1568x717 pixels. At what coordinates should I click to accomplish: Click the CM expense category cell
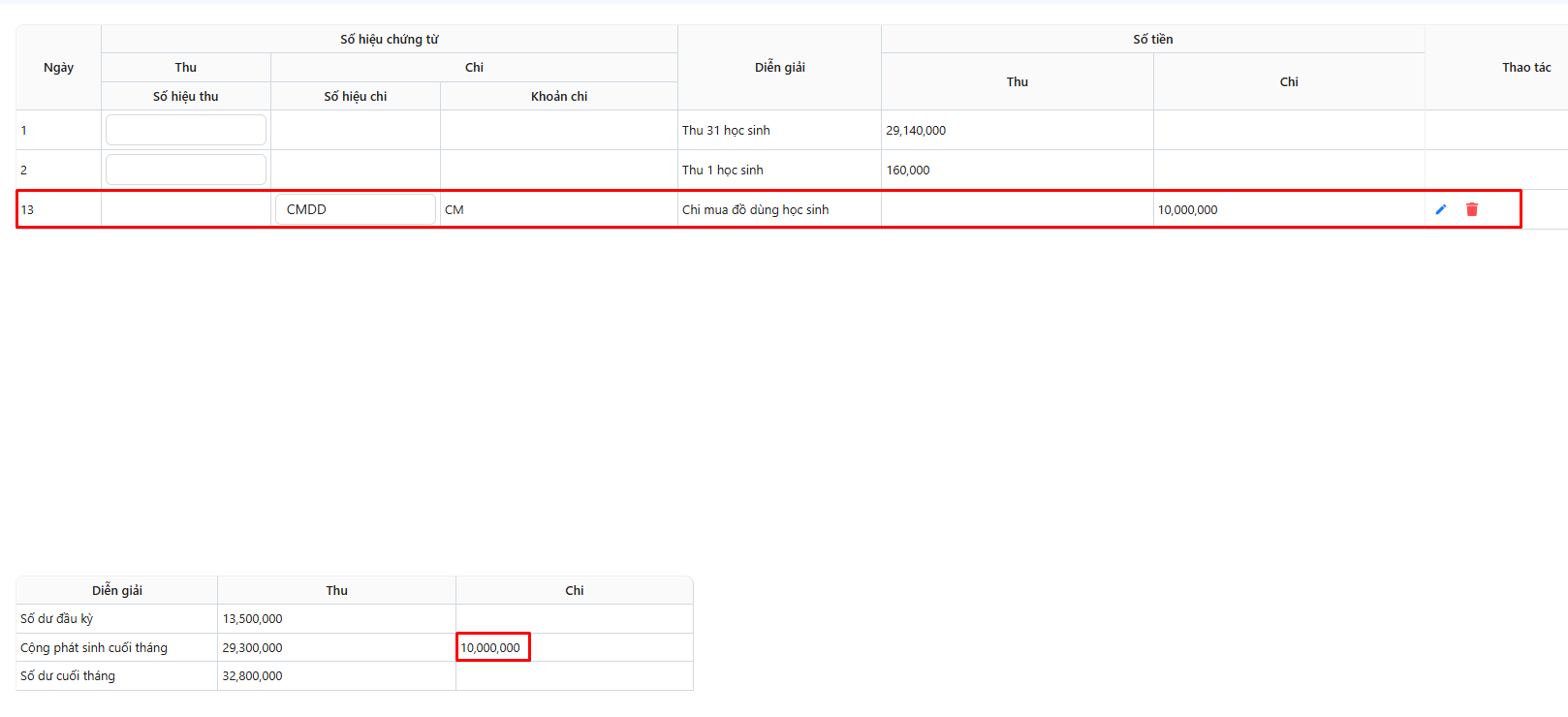455,209
